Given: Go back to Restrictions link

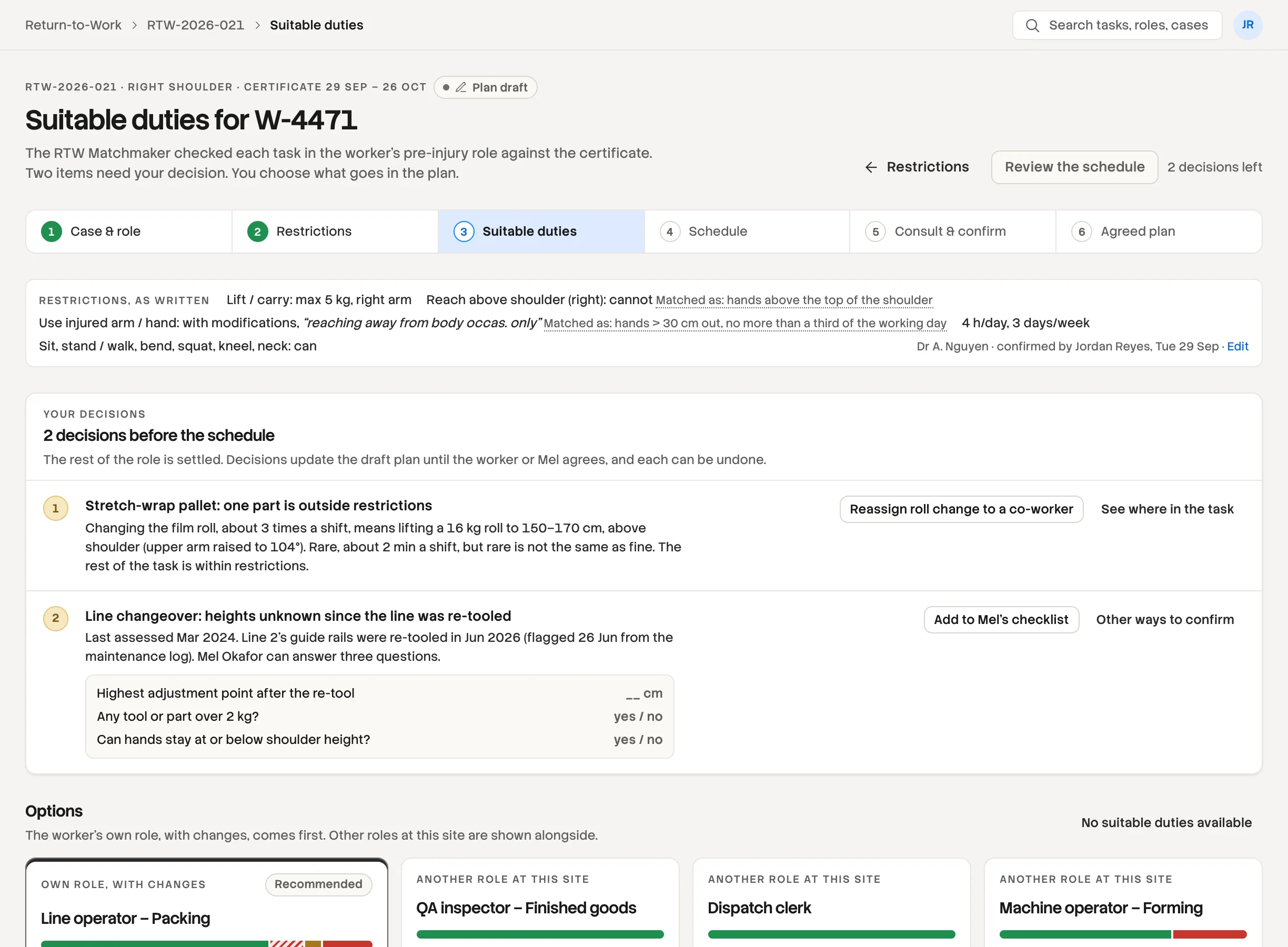Looking at the screenshot, I should [917, 167].
